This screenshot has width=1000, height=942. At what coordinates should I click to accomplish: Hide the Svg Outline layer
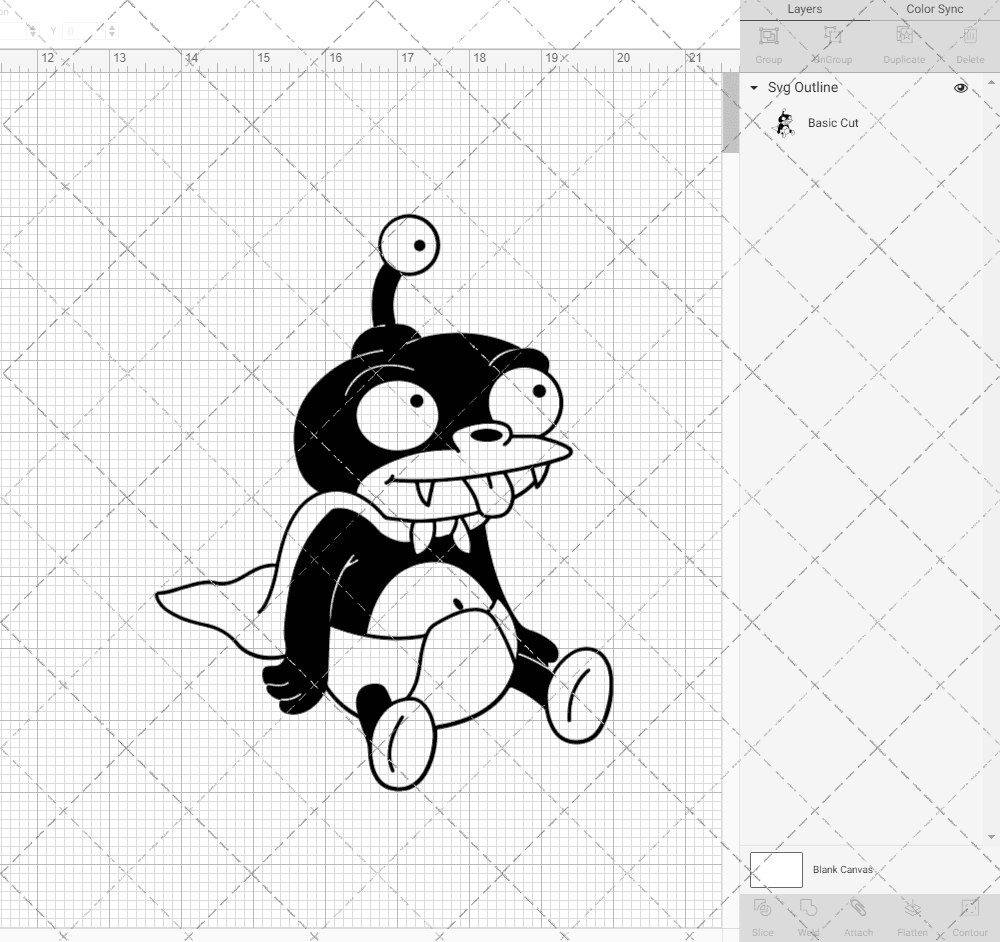pos(960,88)
